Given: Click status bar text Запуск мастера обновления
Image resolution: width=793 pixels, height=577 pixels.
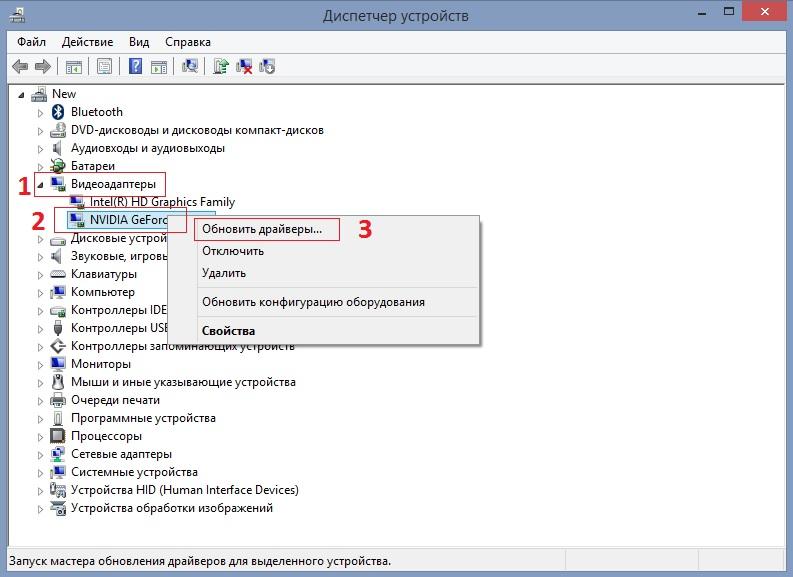Looking at the screenshot, I should (x=200, y=561).
